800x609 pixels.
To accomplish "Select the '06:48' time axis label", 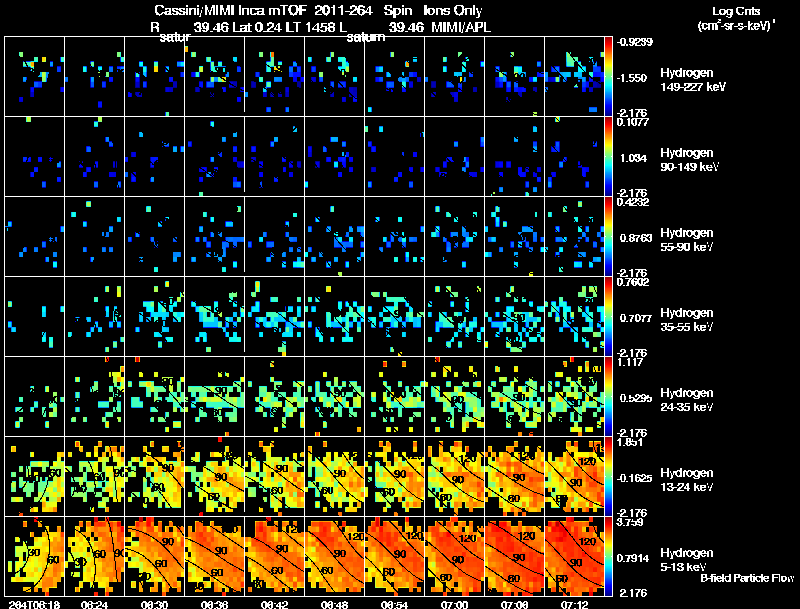I will click(334, 604).
